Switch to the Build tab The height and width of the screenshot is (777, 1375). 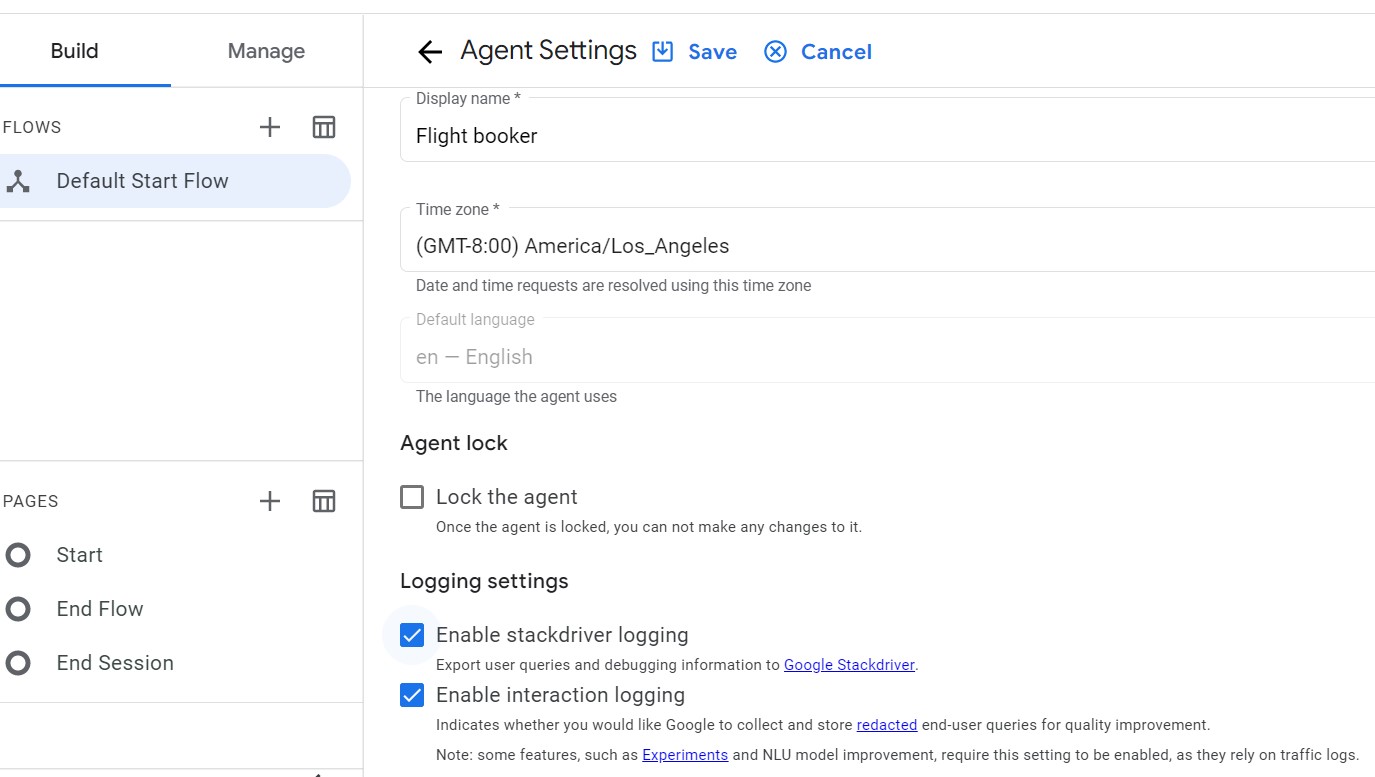(x=75, y=51)
